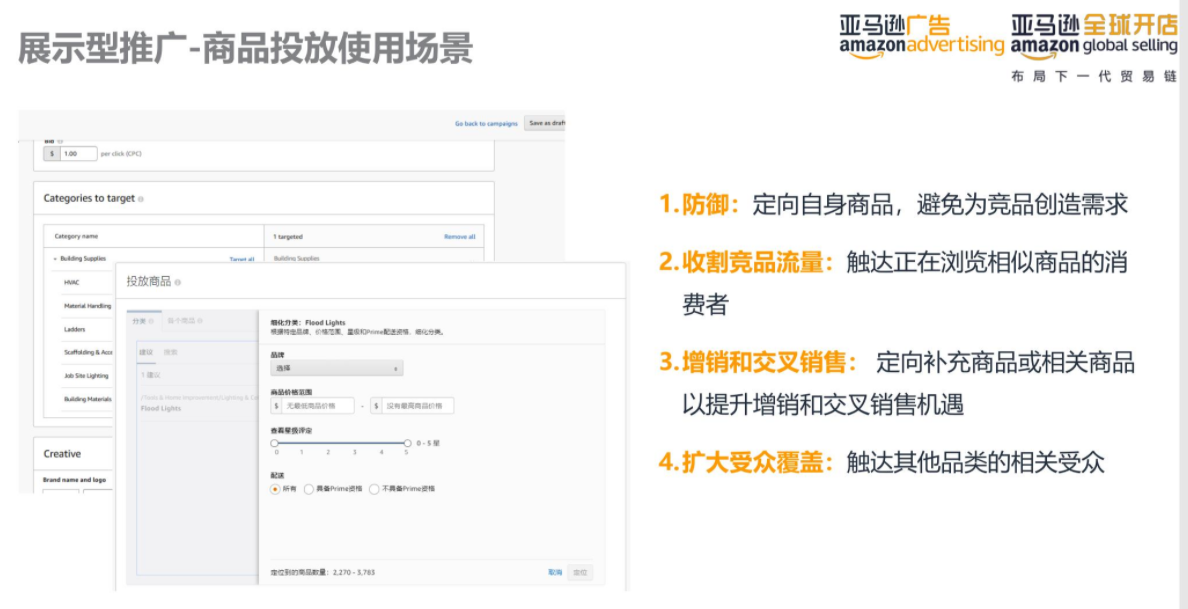Click the info icon next to the Bid field
Image resolution: width=1188 pixels, height=609 pixels.
coord(61,141)
